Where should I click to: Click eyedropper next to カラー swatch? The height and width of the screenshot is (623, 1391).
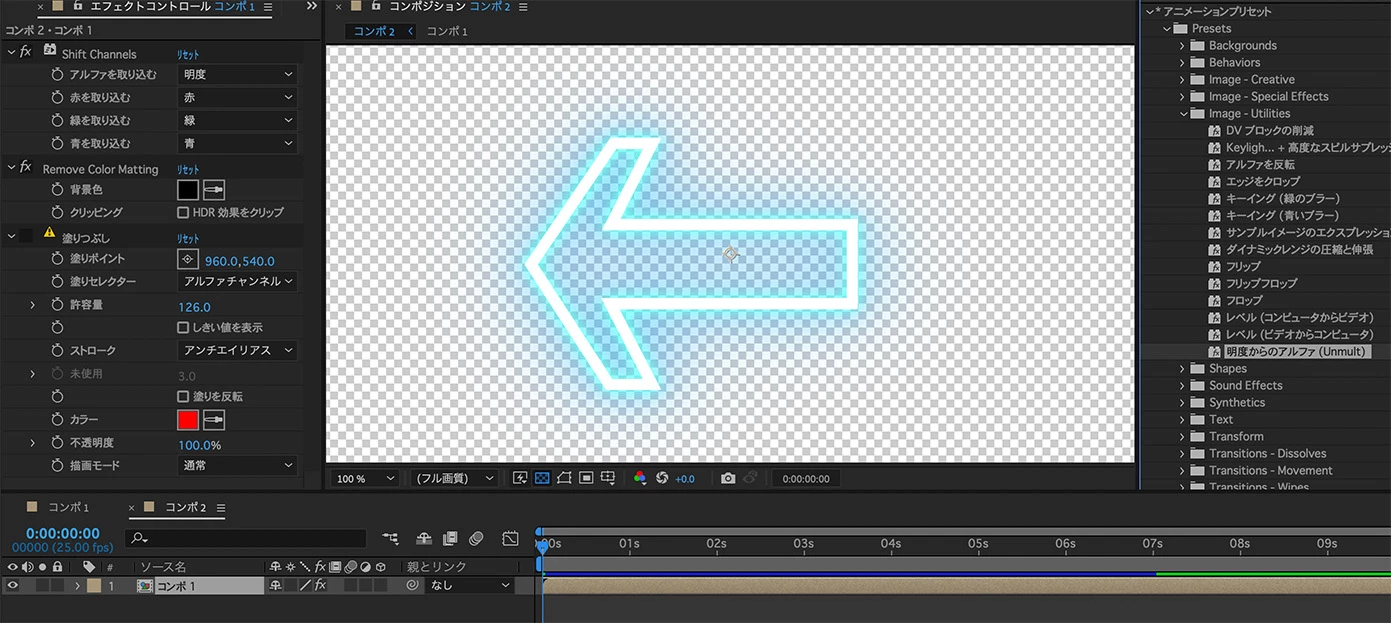coord(214,420)
